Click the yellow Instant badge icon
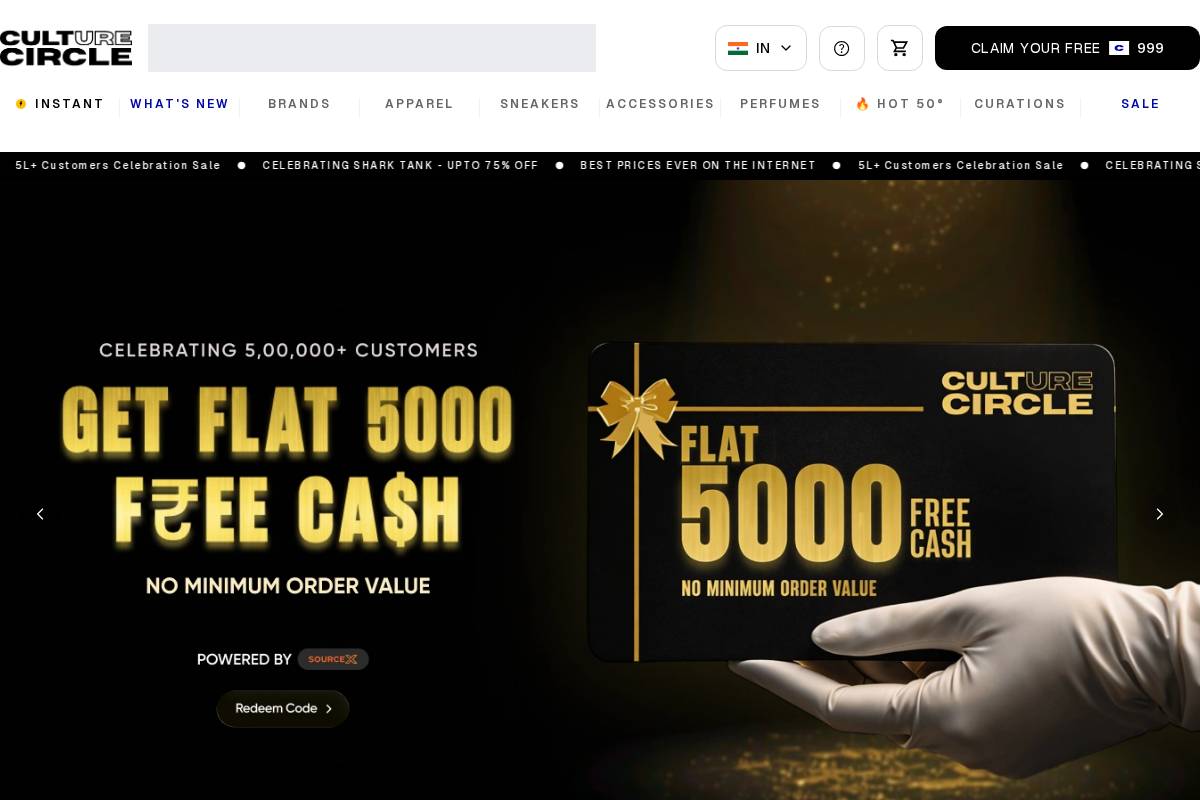 click(x=21, y=104)
